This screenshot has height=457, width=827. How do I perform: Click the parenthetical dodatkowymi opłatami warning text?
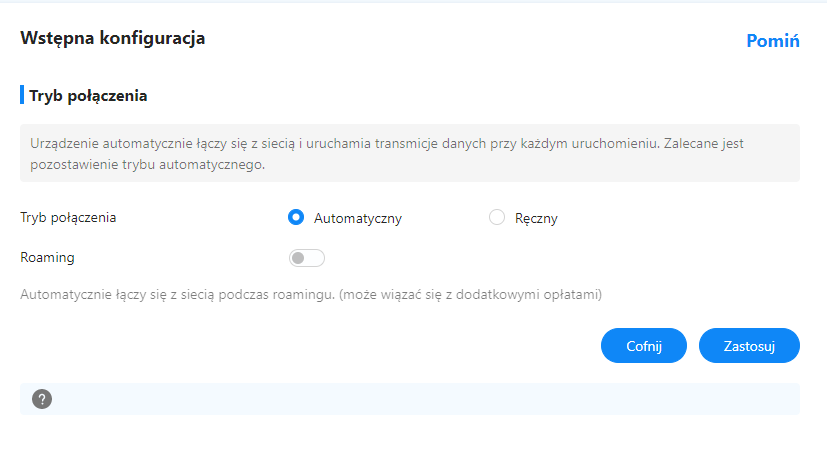pos(470,294)
